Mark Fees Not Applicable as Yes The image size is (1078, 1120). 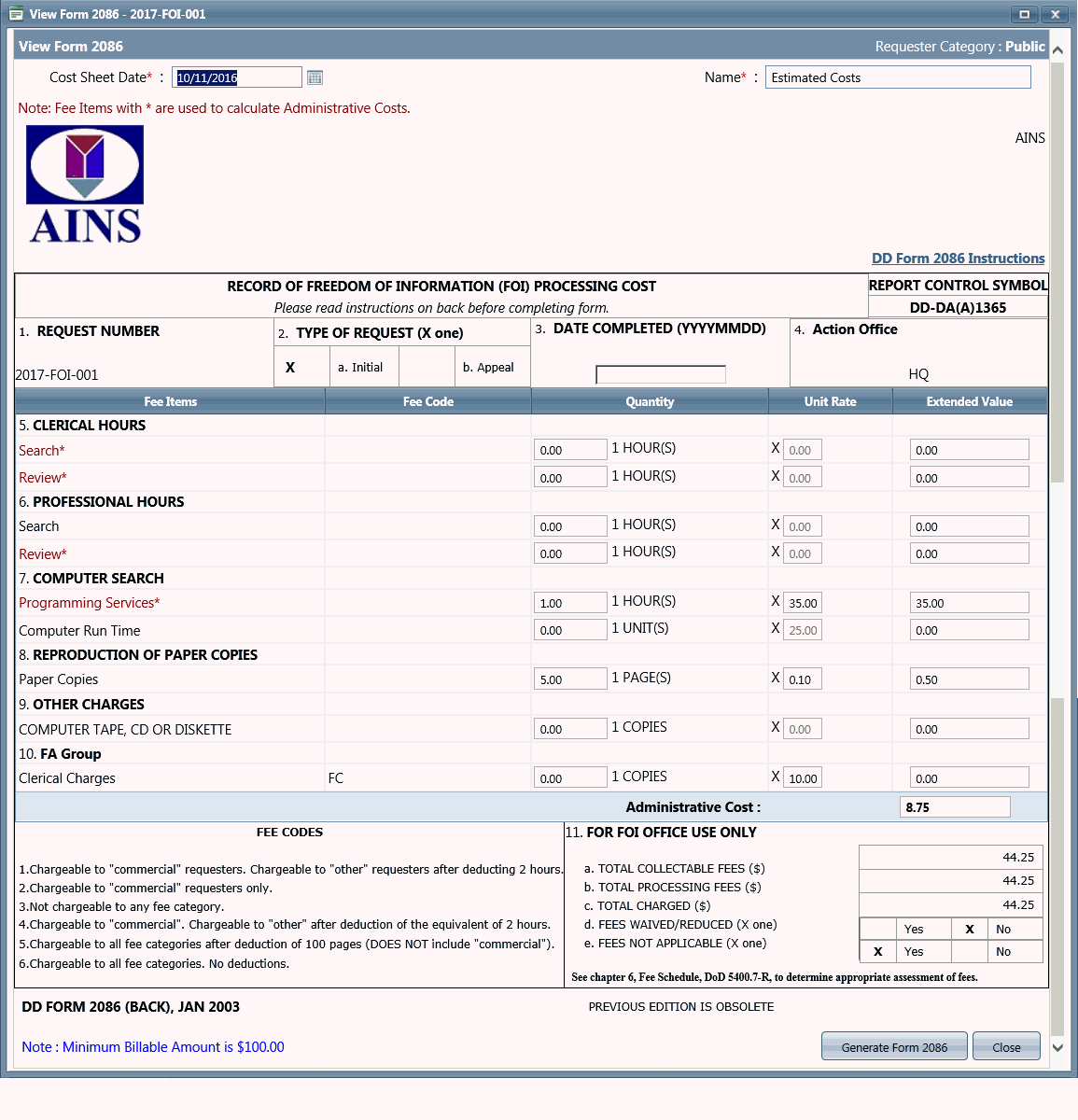coord(877,952)
